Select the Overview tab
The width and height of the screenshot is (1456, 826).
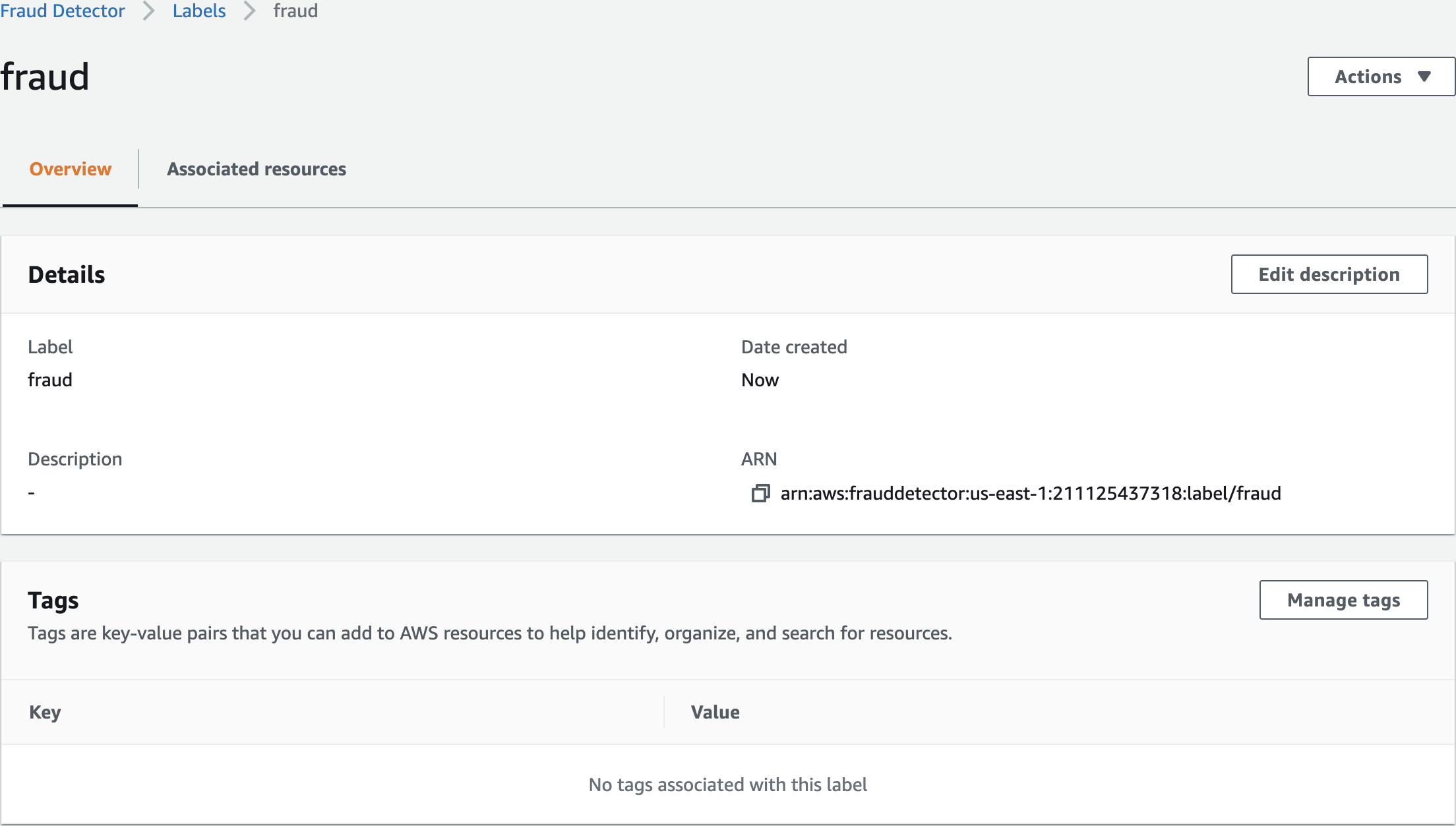point(71,169)
